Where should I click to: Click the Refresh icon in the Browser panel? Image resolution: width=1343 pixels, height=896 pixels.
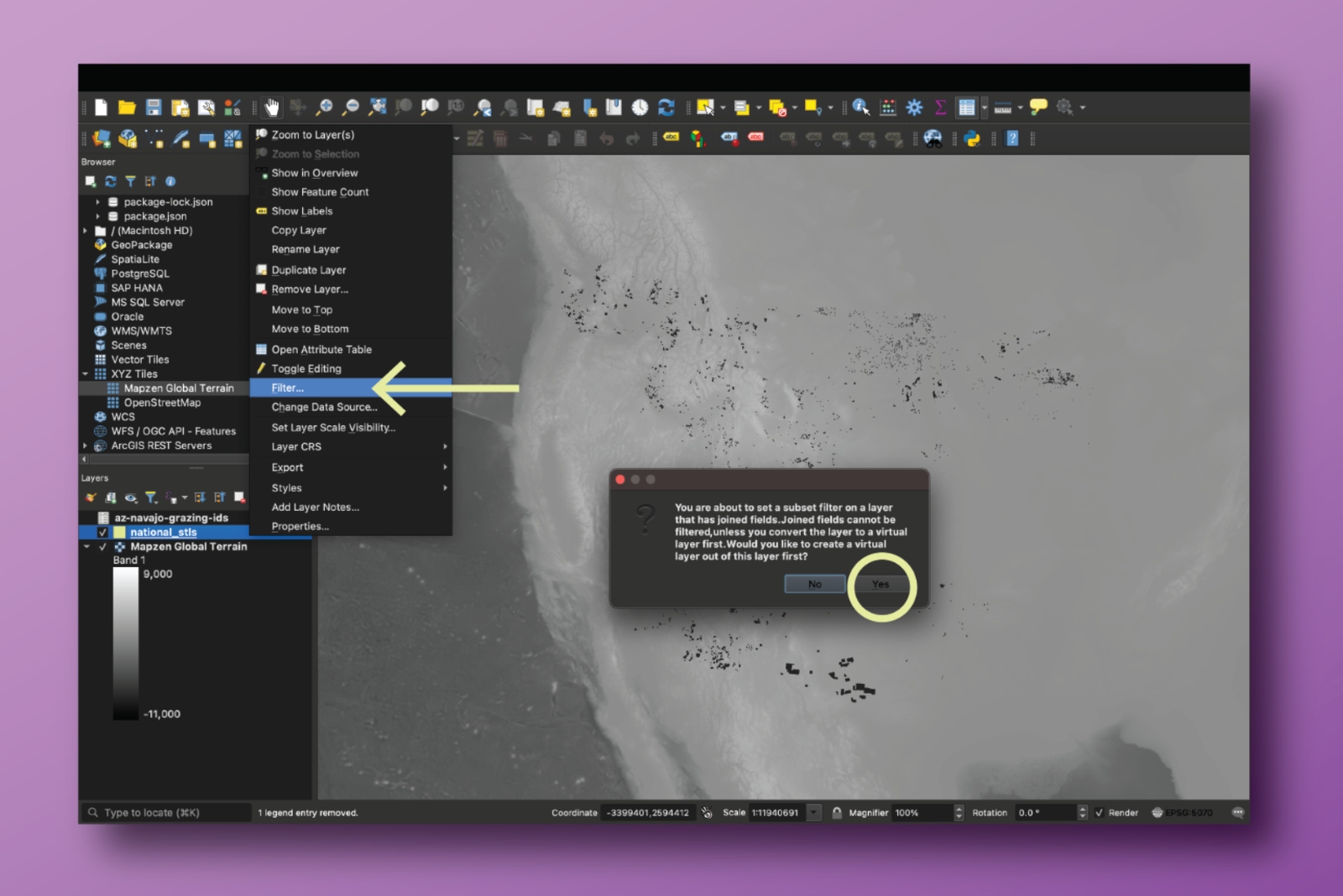point(110,181)
